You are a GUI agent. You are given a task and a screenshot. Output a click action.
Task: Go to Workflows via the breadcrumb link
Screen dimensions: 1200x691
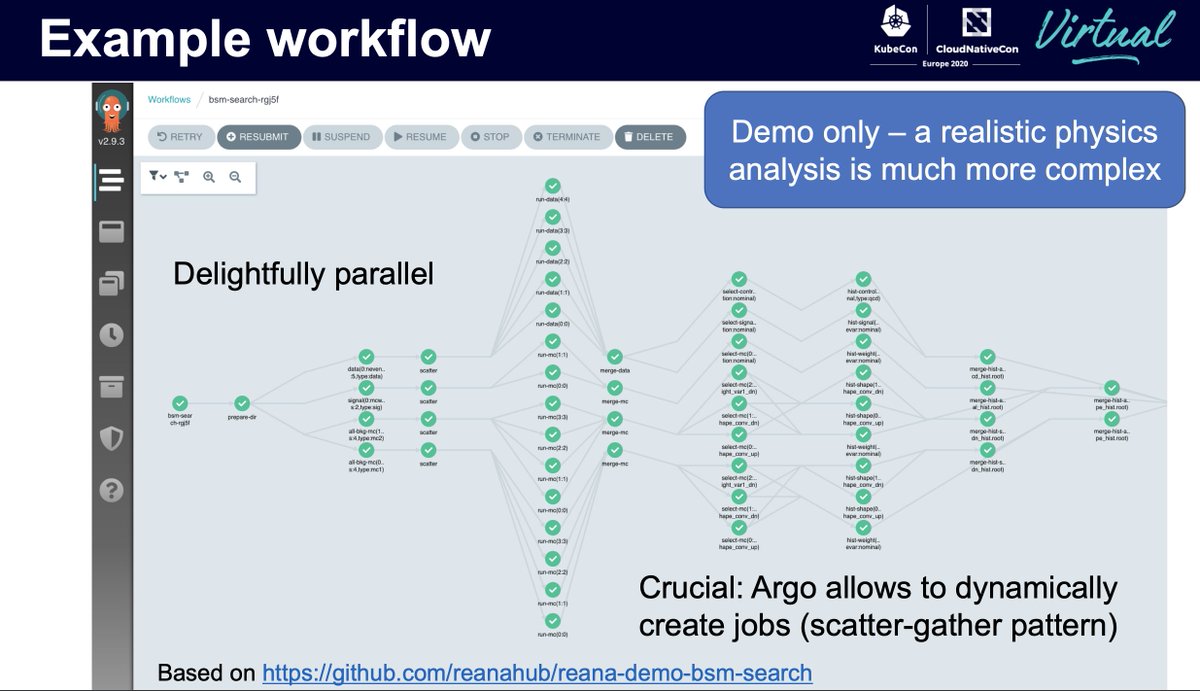coord(169,100)
